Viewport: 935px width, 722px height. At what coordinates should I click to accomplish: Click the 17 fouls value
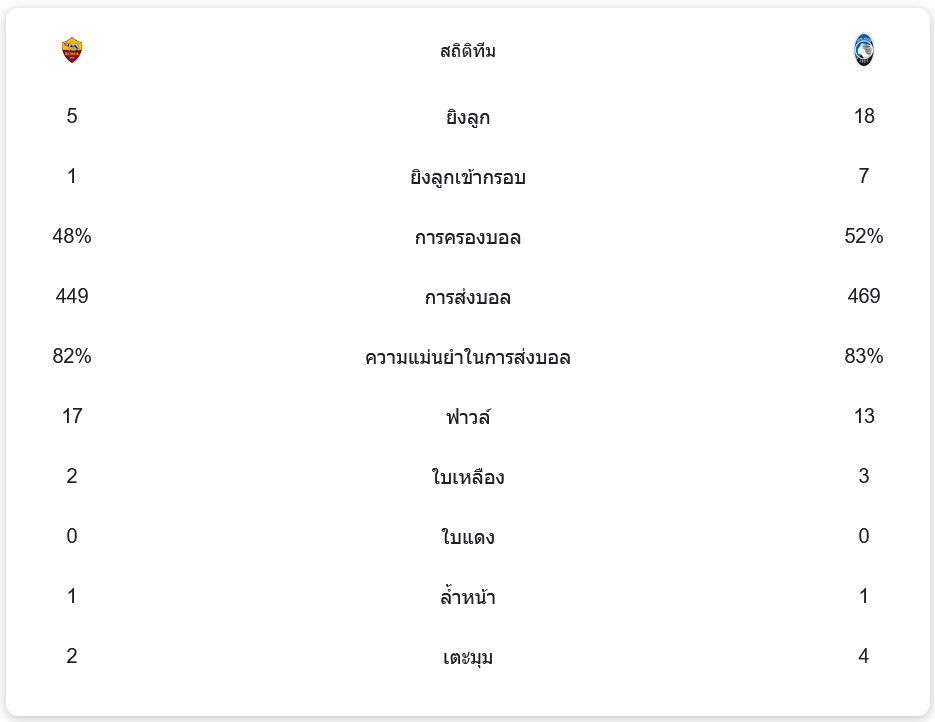pyautogui.click(x=72, y=416)
